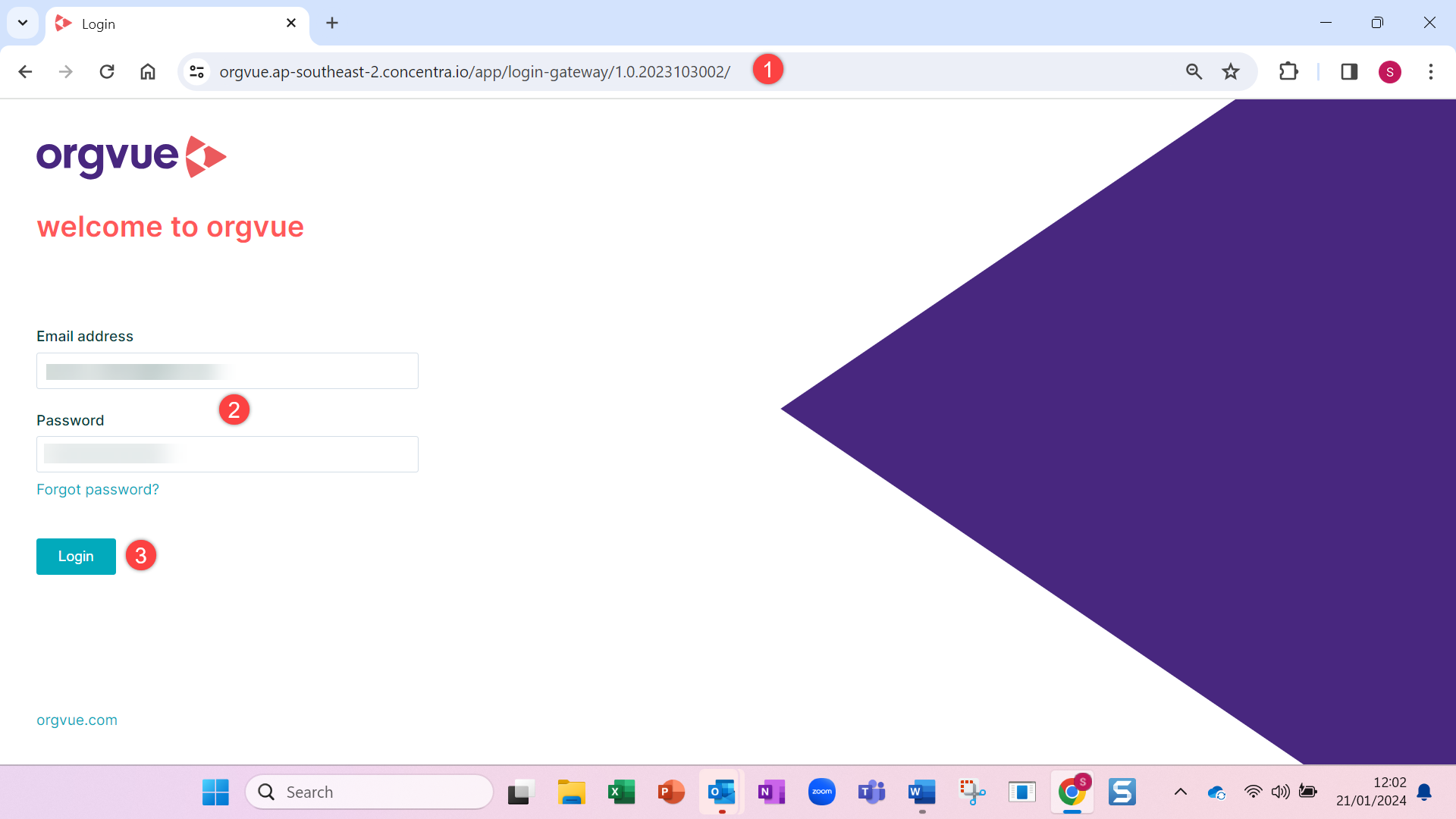The image size is (1456, 819).
Task: Open PowerPoint from the taskbar
Action: point(671,792)
